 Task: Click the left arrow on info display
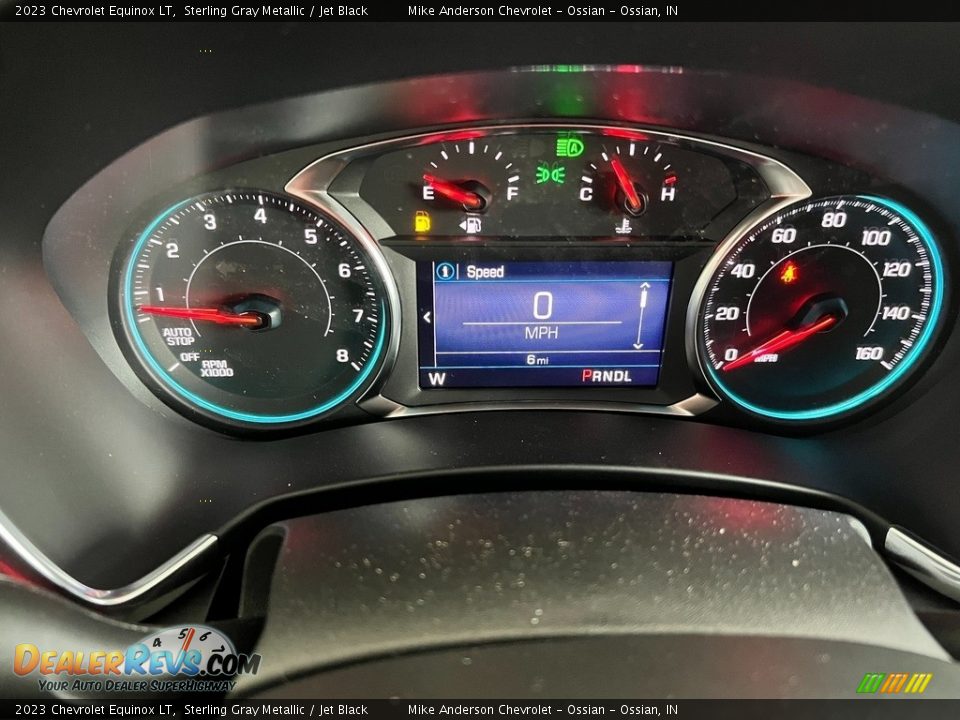pyautogui.click(x=427, y=317)
